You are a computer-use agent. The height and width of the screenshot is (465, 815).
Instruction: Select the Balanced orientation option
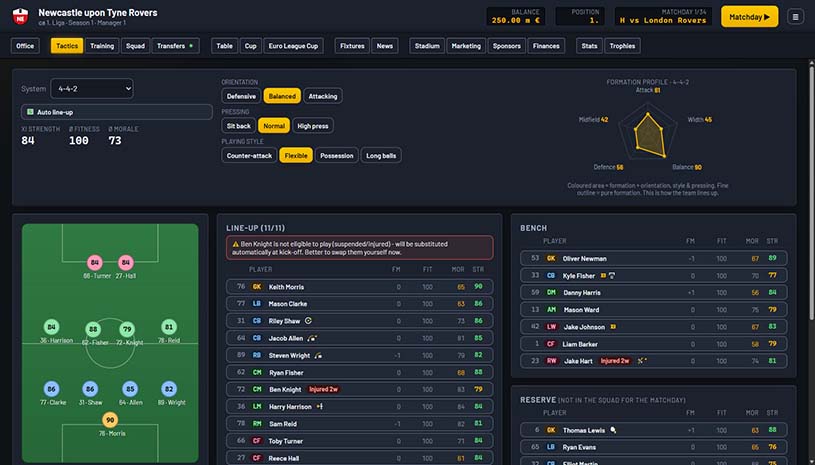point(282,96)
